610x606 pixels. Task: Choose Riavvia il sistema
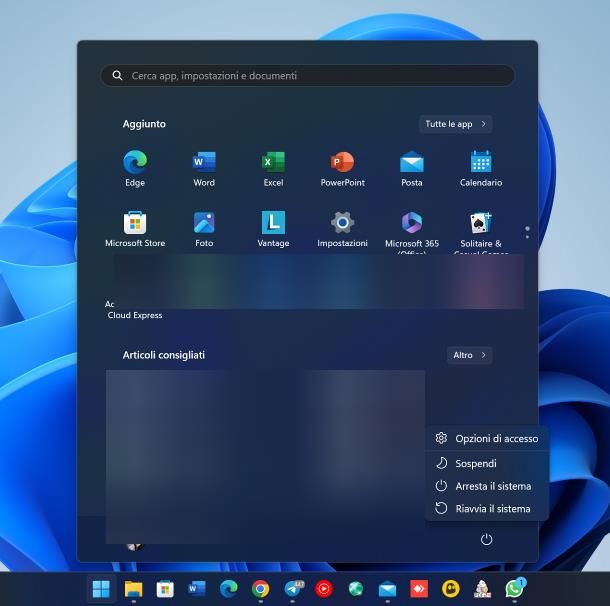(487, 509)
